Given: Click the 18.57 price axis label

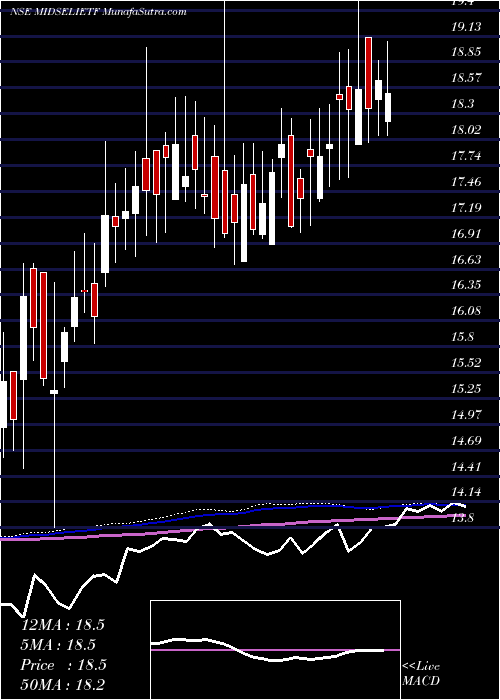Looking at the screenshot, I should coord(467,78).
